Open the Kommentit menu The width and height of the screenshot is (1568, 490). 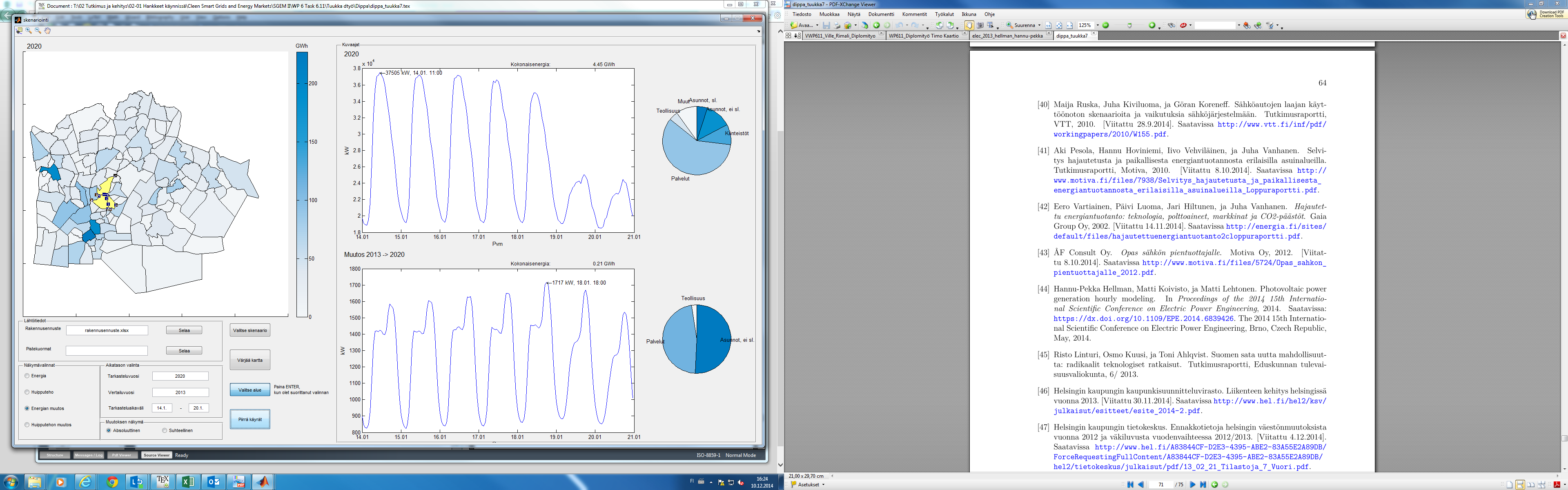click(914, 14)
